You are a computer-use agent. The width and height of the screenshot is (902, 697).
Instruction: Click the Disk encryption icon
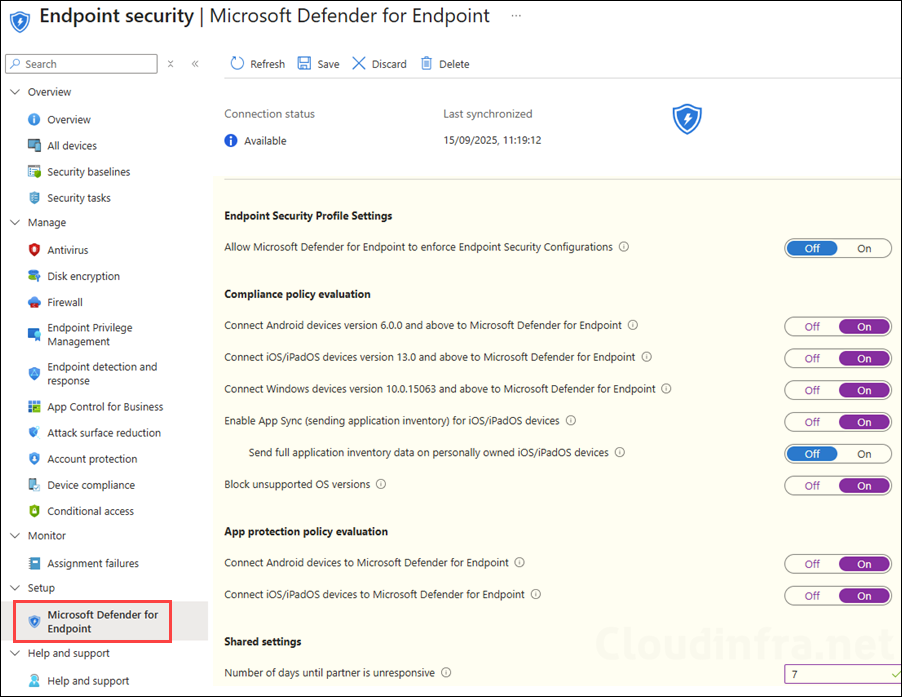click(x=35, y=276)
